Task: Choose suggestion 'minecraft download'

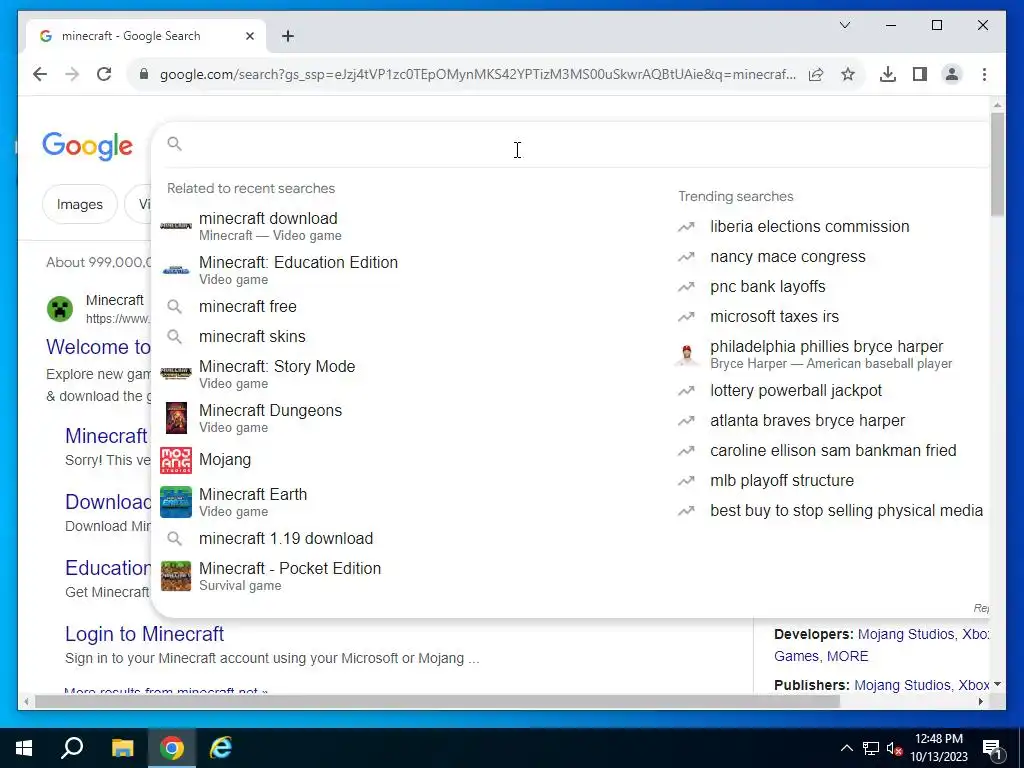Action: click(411, 226)
